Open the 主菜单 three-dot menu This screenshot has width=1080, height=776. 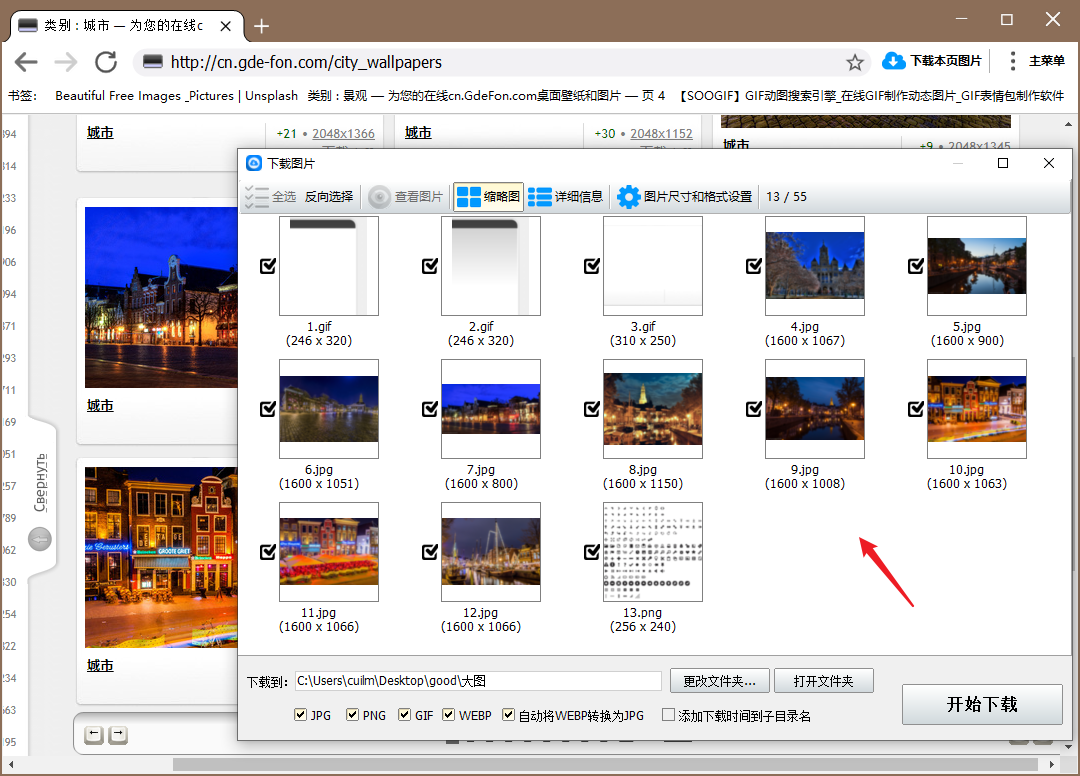tap(1037, 61)
